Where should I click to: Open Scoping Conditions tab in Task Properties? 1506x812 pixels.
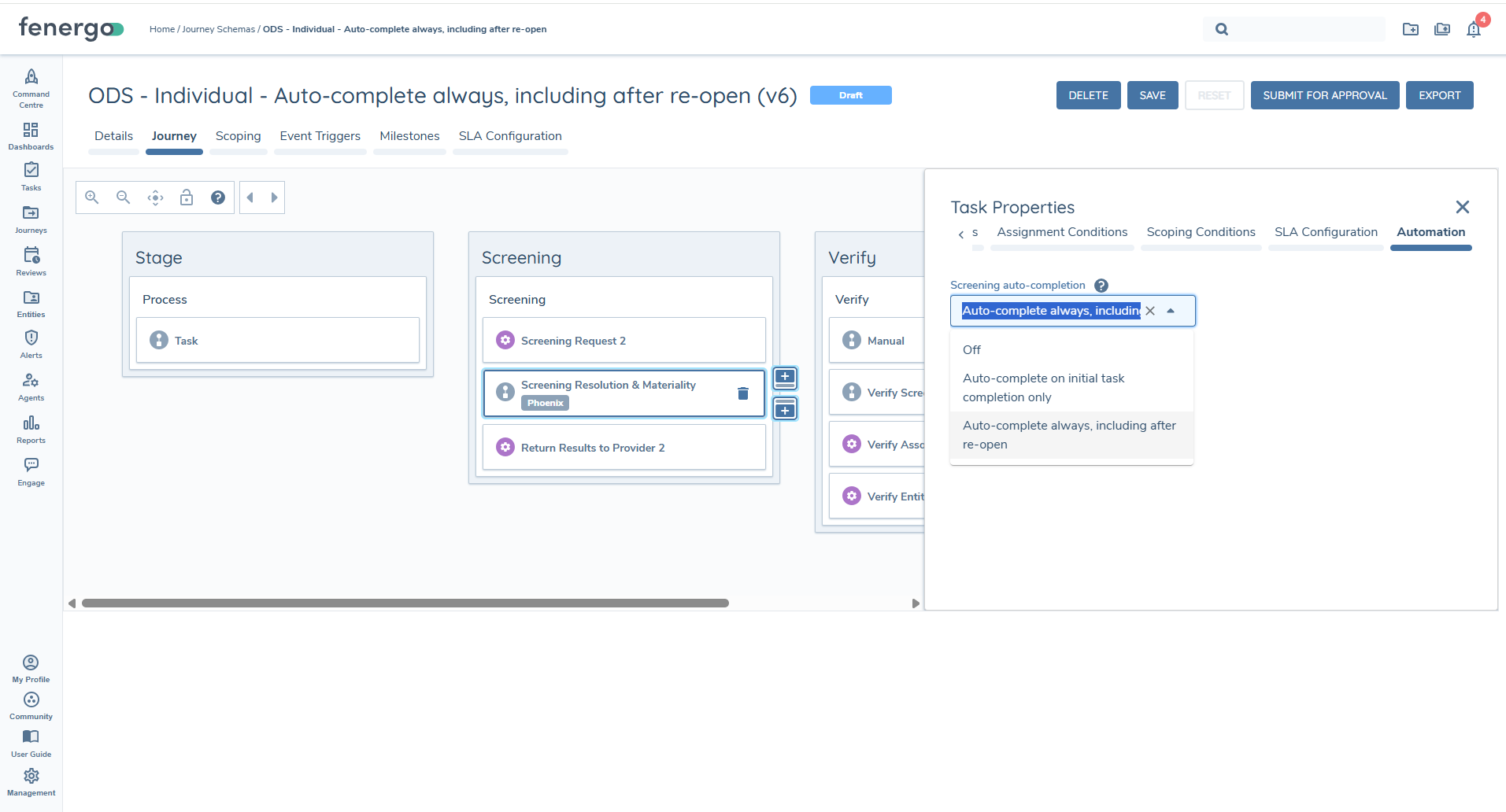(1201, 232)
